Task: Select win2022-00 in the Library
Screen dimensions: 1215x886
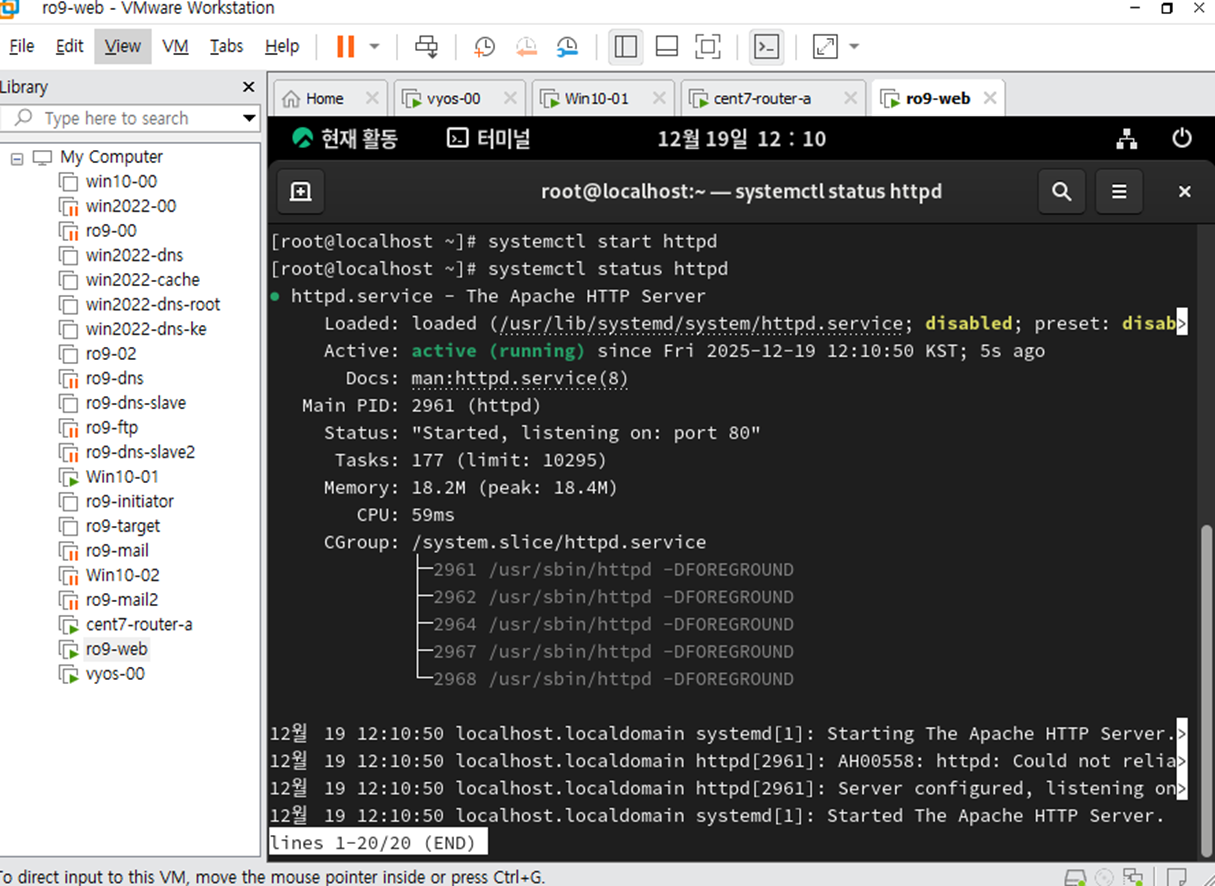Action: pos(130,206)
